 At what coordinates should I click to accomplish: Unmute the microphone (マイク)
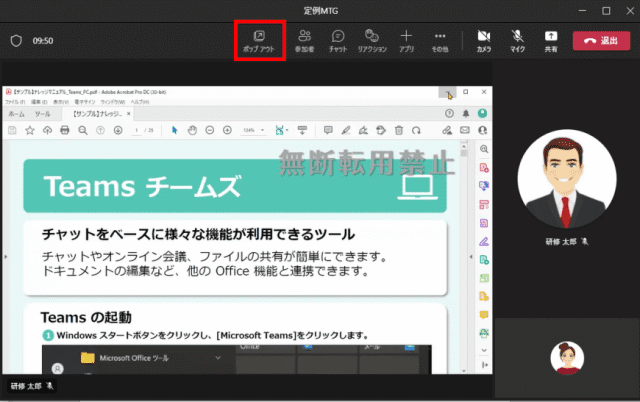click(517, 36)
